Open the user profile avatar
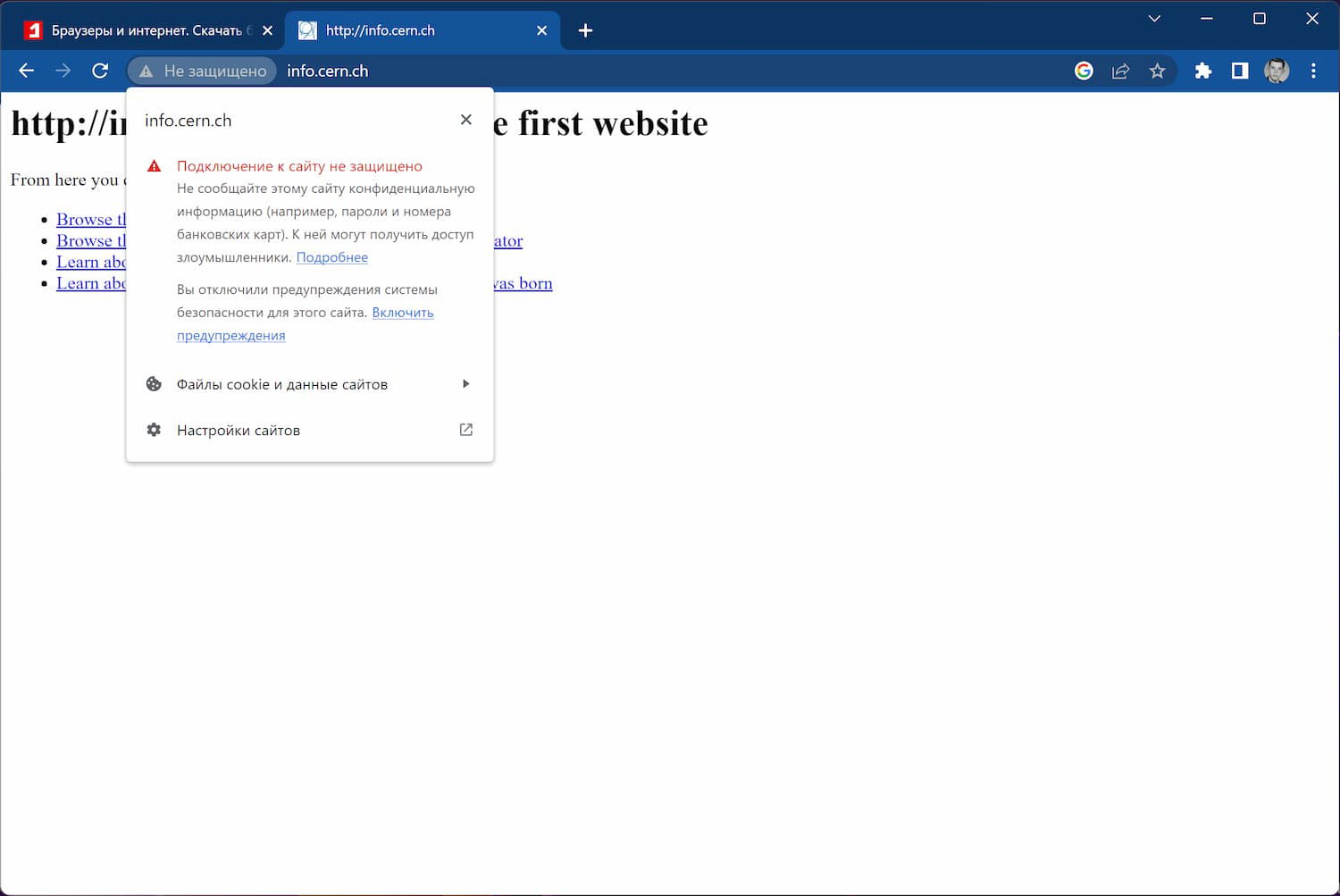This screenshot has height=896, width=1340. point(1277,71)
